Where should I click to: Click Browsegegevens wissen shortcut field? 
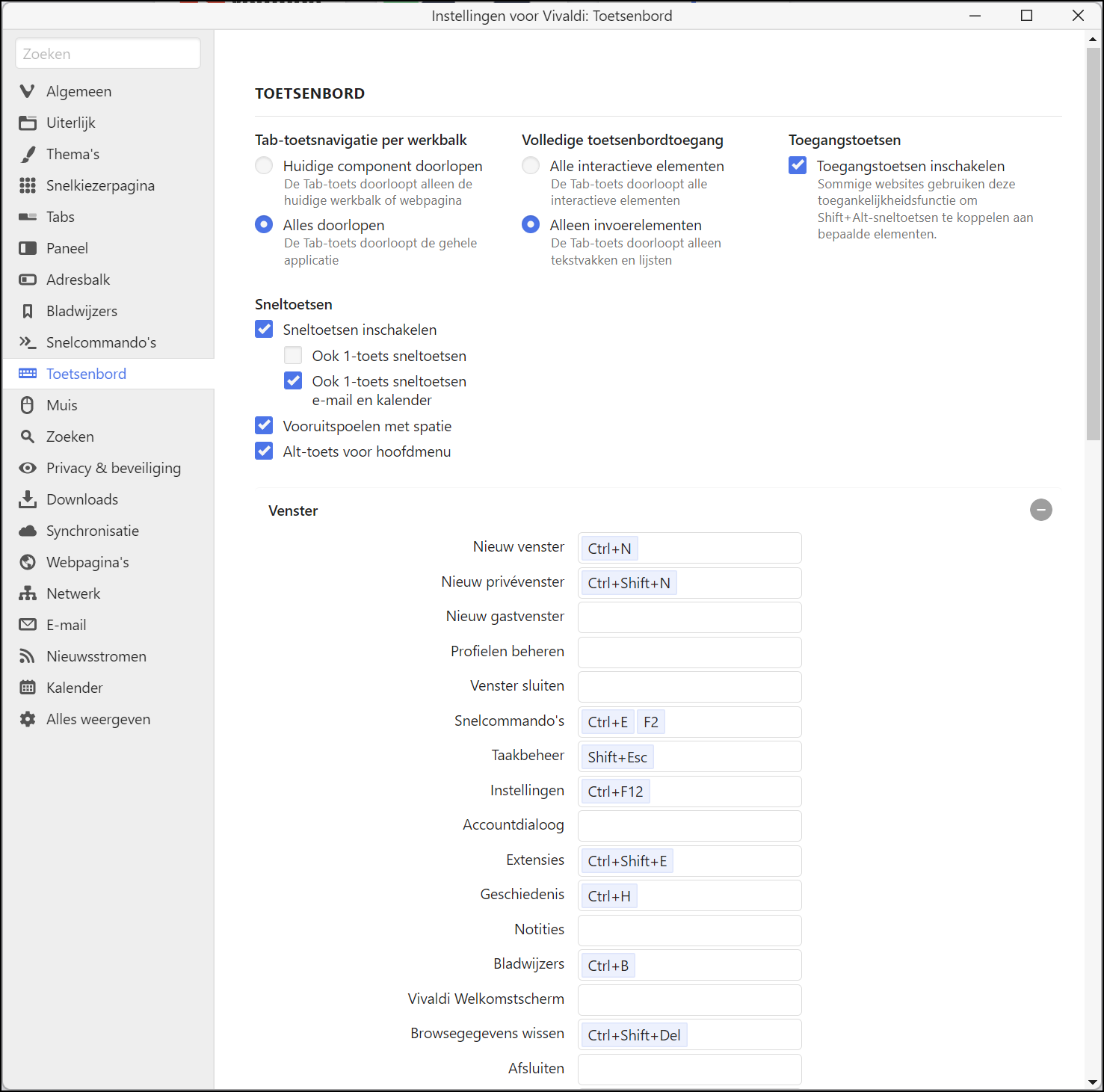[689, 1034]
